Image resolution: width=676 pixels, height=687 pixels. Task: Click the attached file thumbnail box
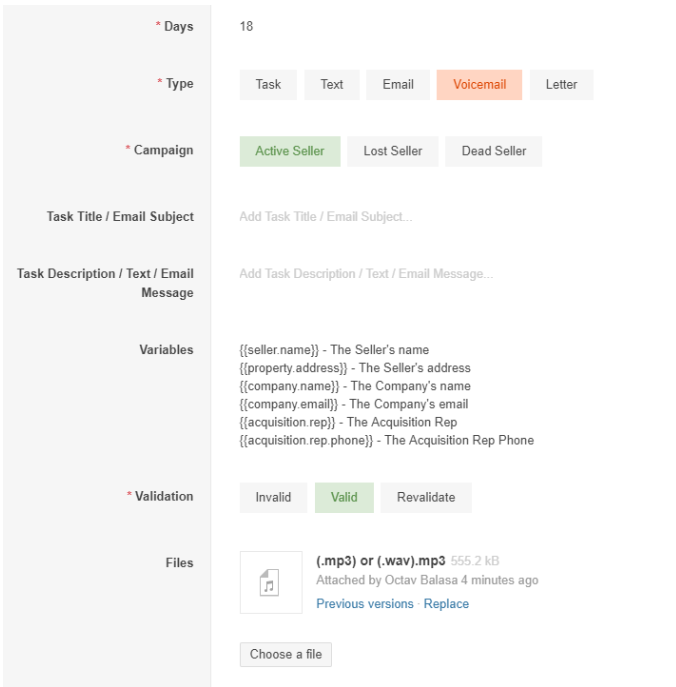tap(271, 582)
